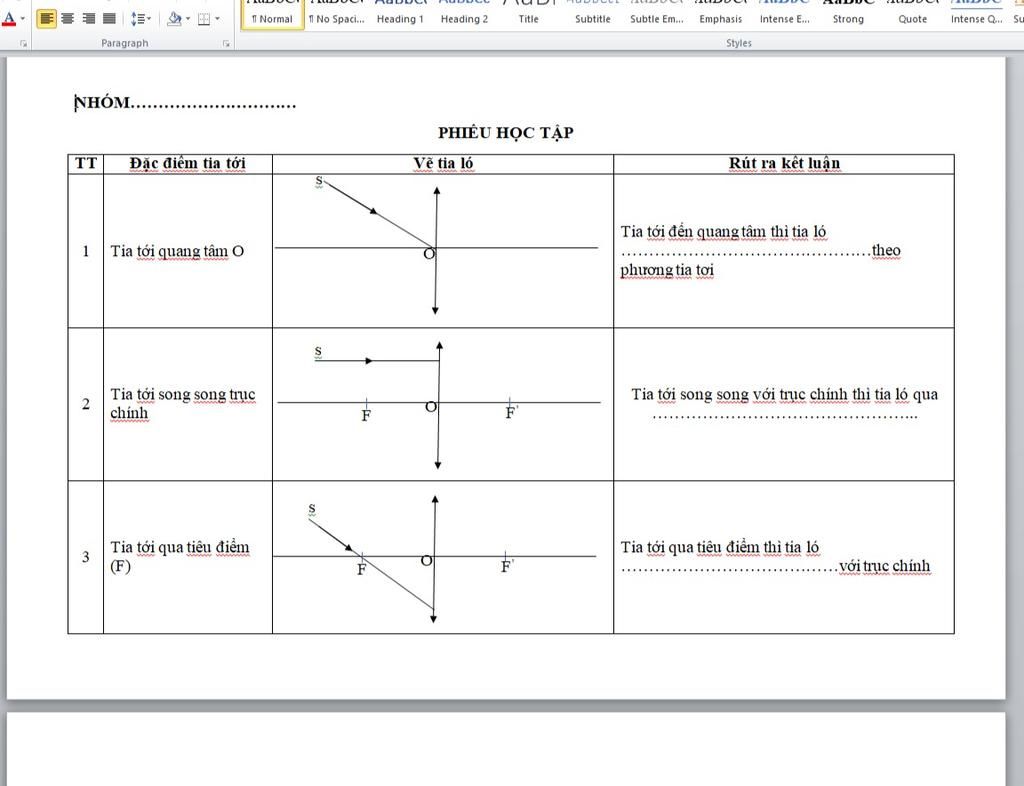The height and width of the screenshot is (786, 1024).
Task: Select the Intense Emphasis style
Action: (784, 14)
